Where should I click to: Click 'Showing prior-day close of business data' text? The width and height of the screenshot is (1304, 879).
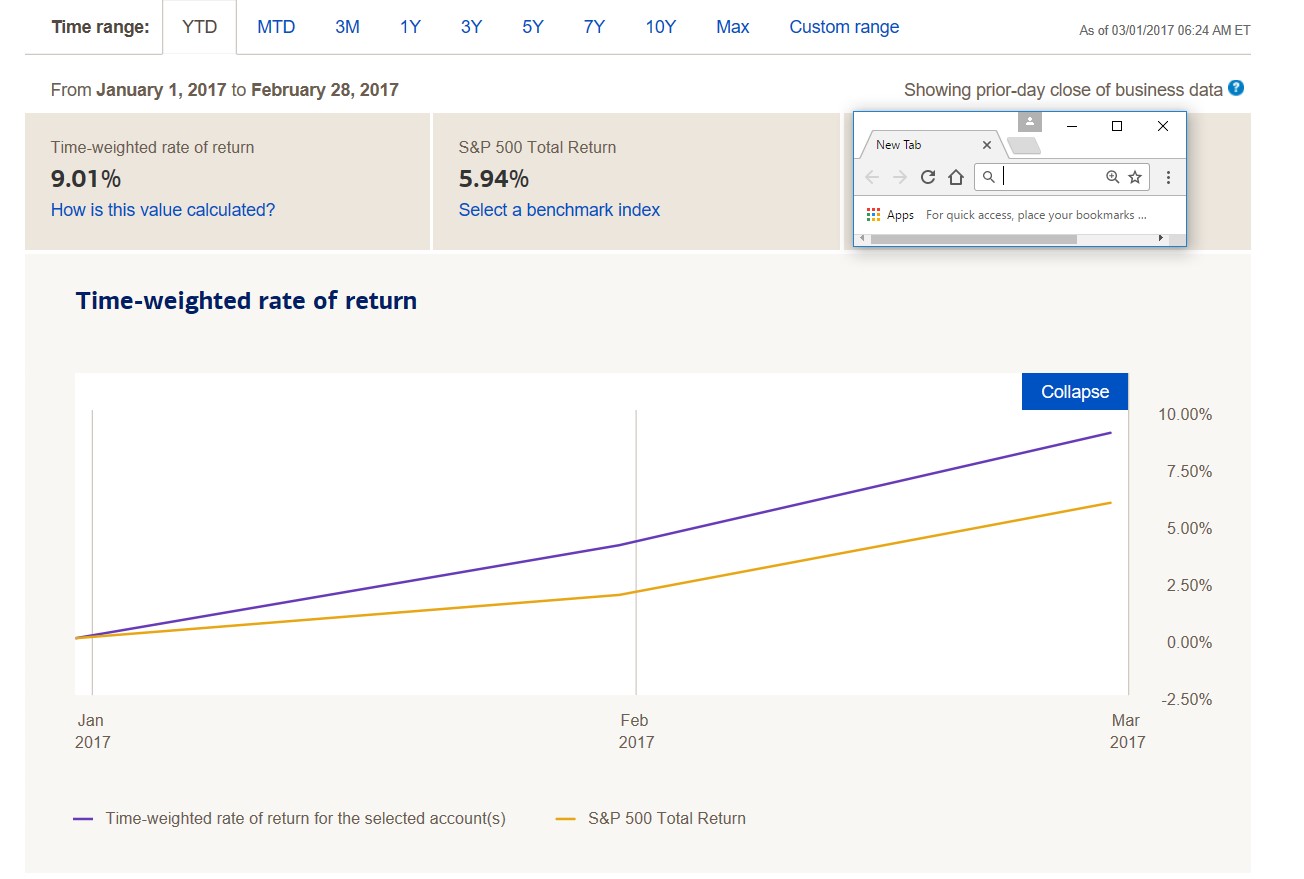click(x=1063, y=90)
